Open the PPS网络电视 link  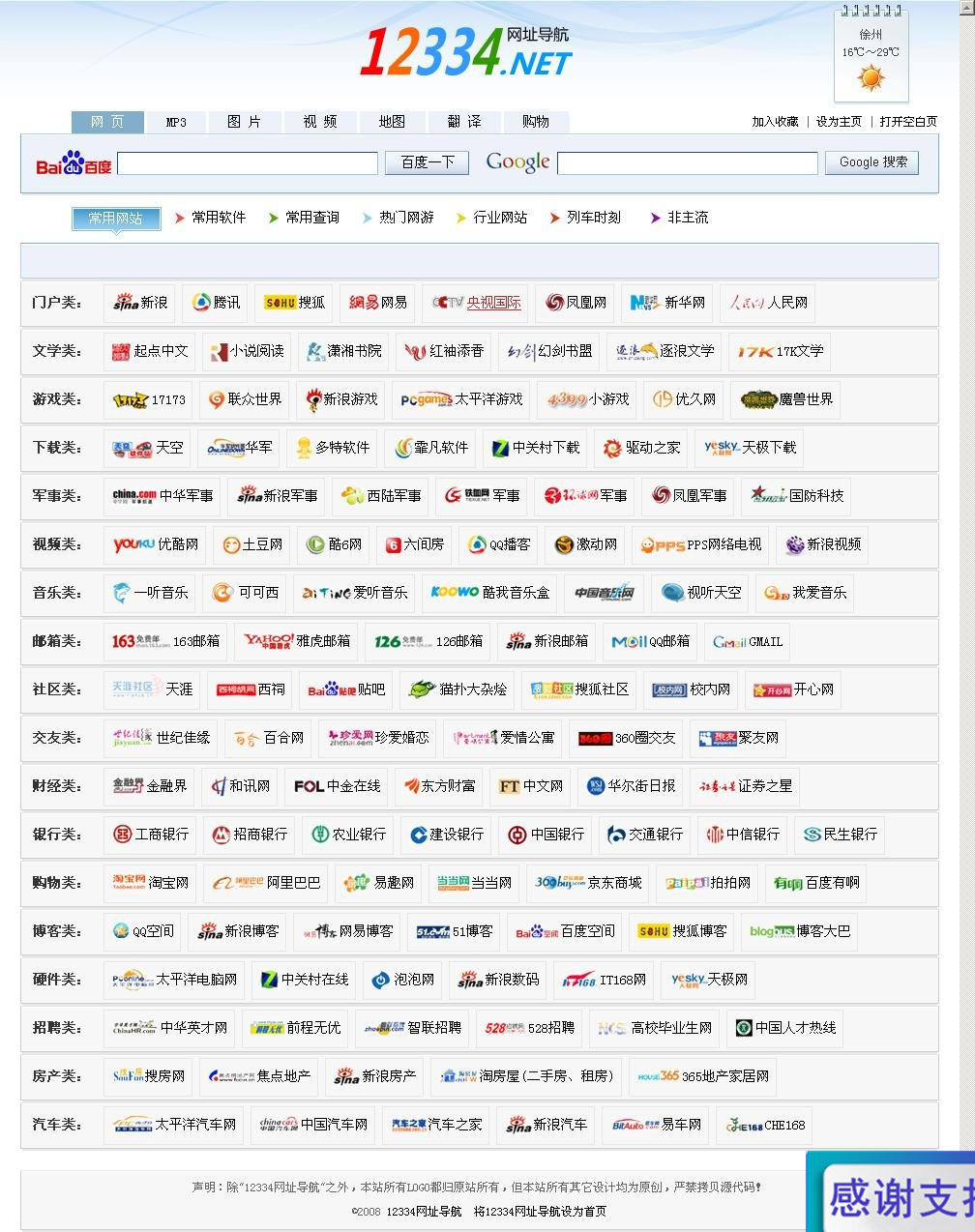pyautogui.click(x=700, y=544)
